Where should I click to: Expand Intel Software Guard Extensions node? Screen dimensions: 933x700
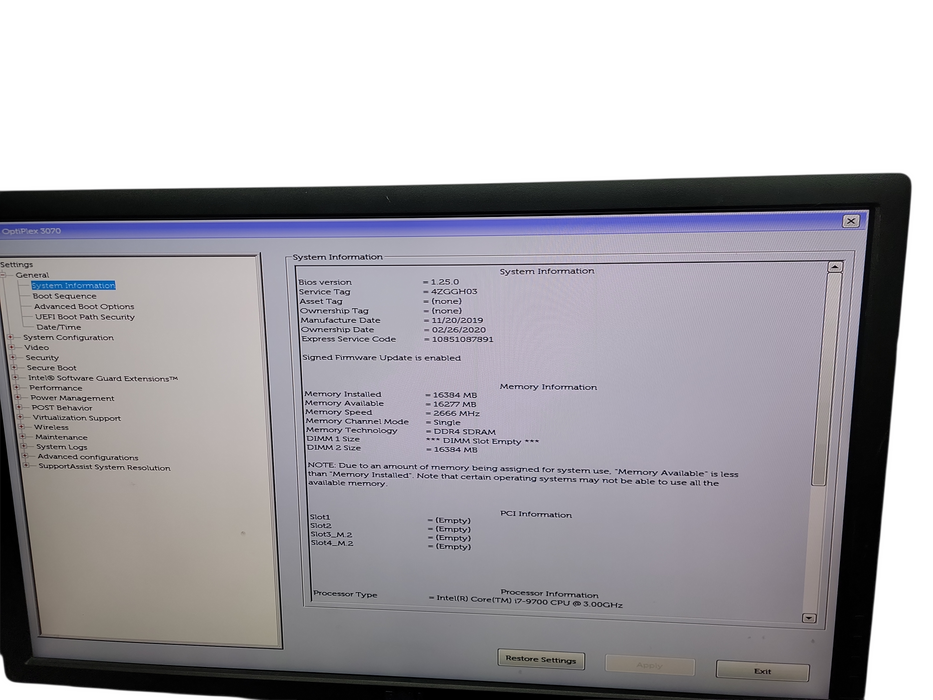click(15, 378)
